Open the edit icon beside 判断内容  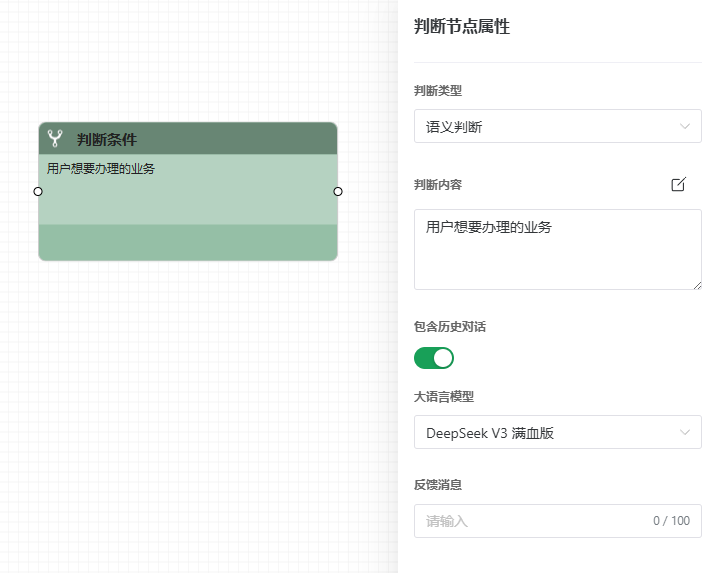pos(678,184)
